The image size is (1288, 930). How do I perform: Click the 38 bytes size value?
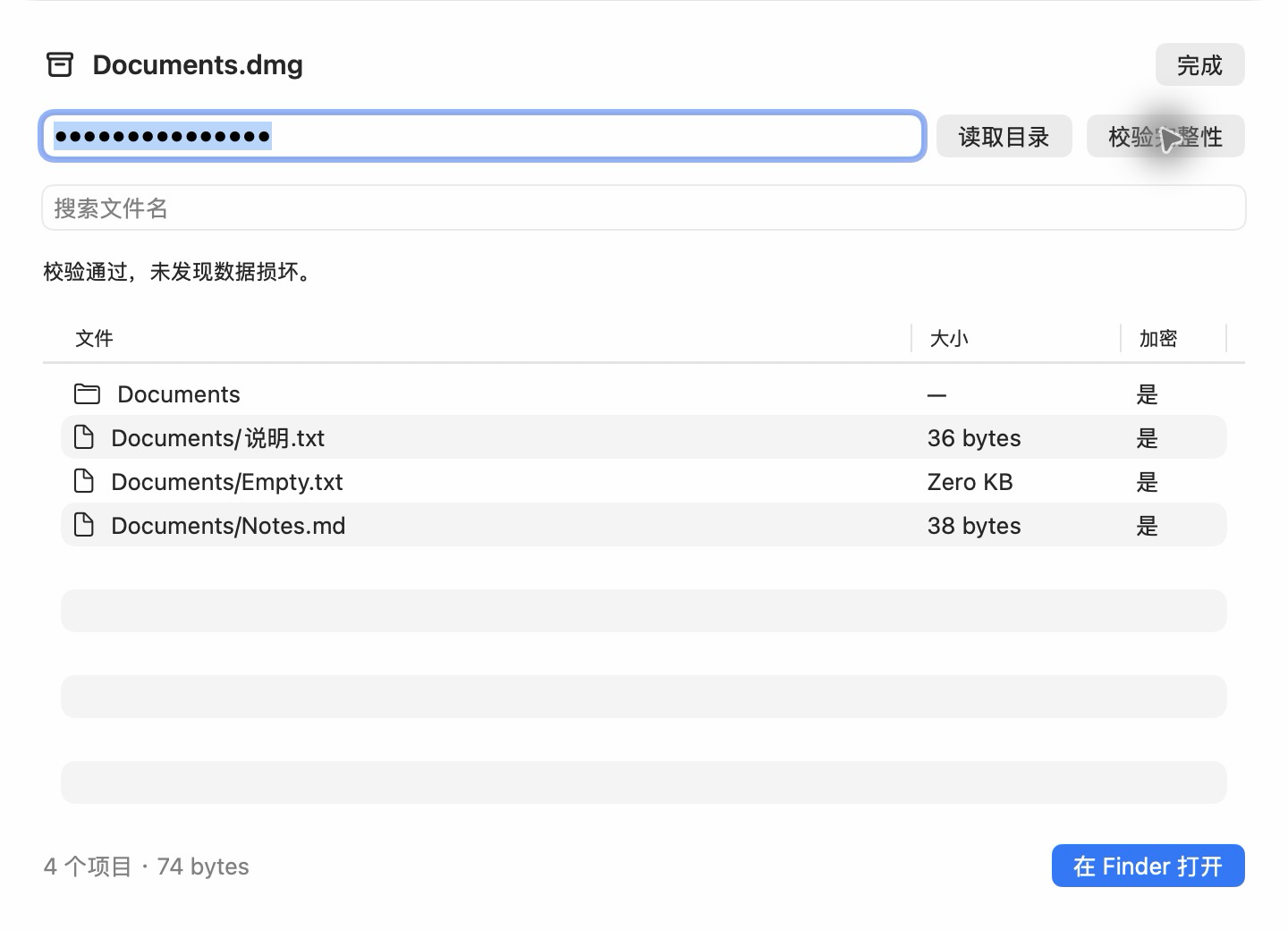point(974,526)
